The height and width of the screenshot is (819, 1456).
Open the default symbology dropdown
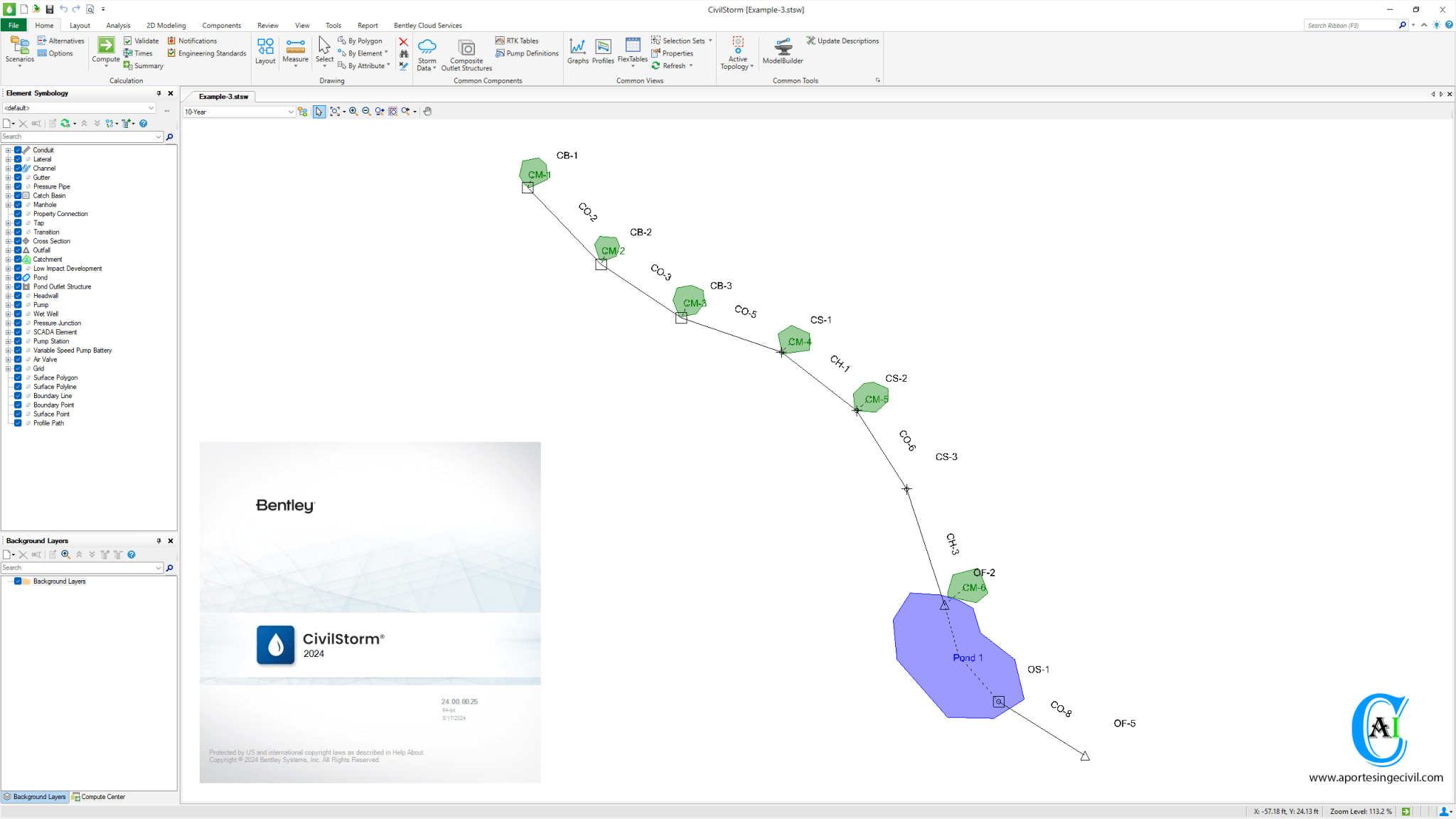tap(151, 108)
